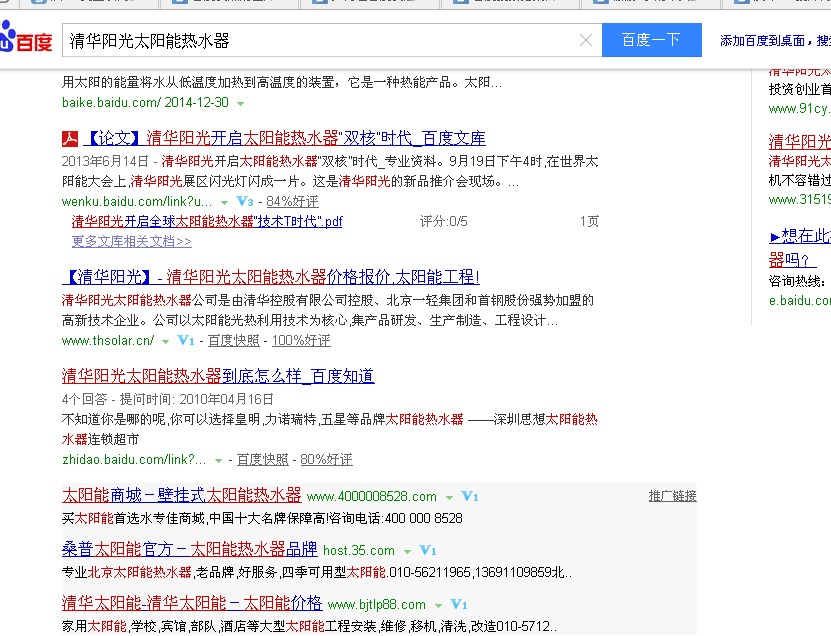Expand the green arrow after zhidao.baidu.com link

218,461
